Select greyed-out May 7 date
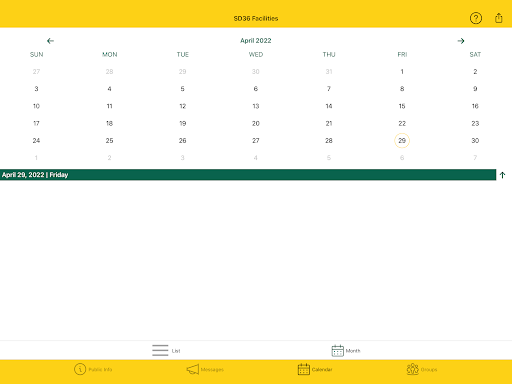512x384 pixels. [475, 158]
